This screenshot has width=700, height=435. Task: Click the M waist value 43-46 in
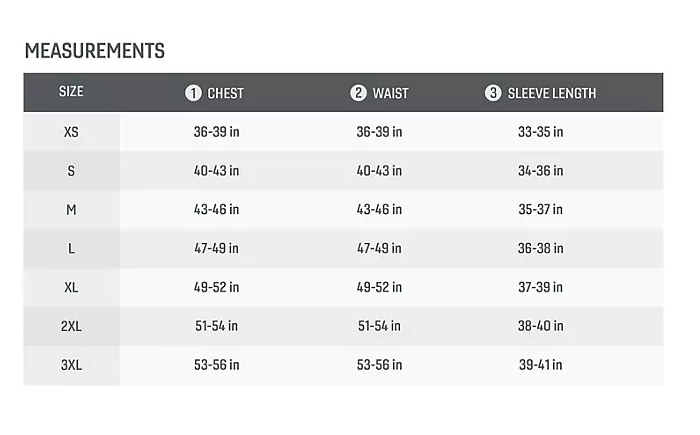coord(379,210)
